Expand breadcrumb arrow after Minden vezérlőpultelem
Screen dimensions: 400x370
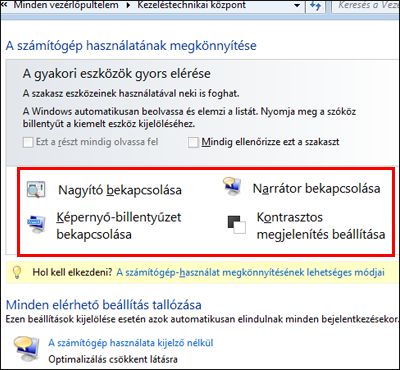pos(129,5)
